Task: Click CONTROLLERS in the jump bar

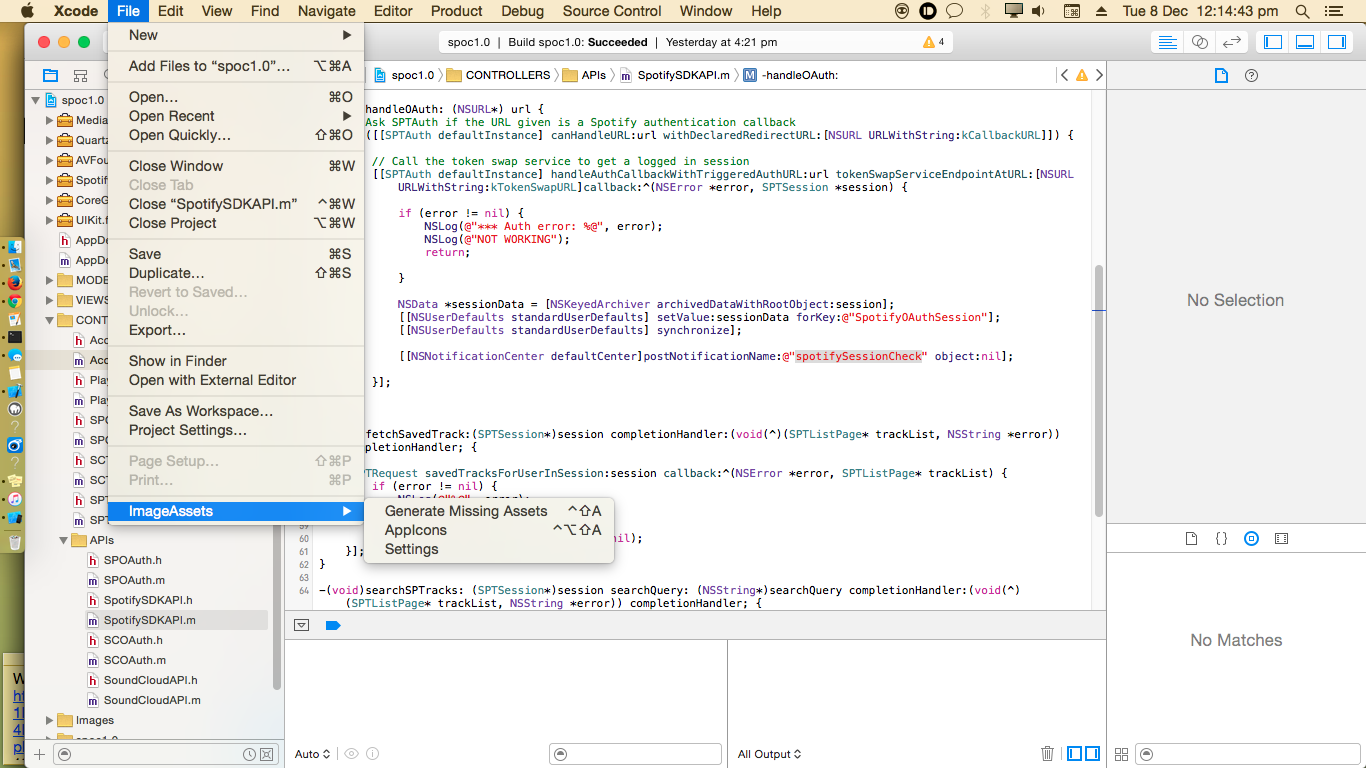Action: coord(498,75)
